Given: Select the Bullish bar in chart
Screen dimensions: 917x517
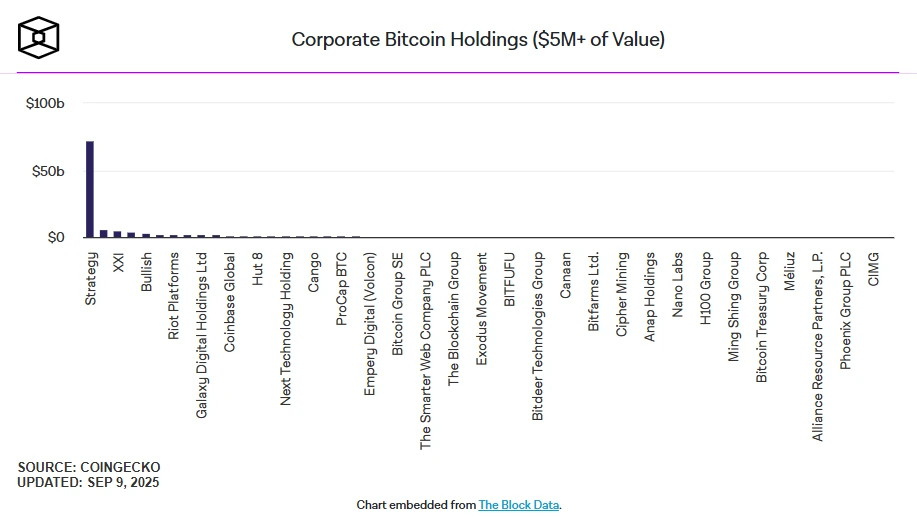Looking at the screenshot, I should (145, 235).
